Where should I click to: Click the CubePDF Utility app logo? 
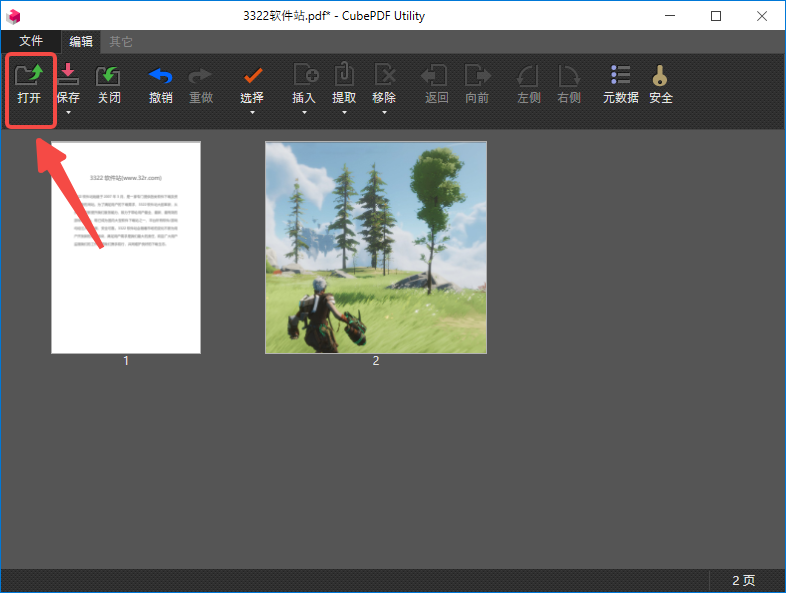coord(14,16)
